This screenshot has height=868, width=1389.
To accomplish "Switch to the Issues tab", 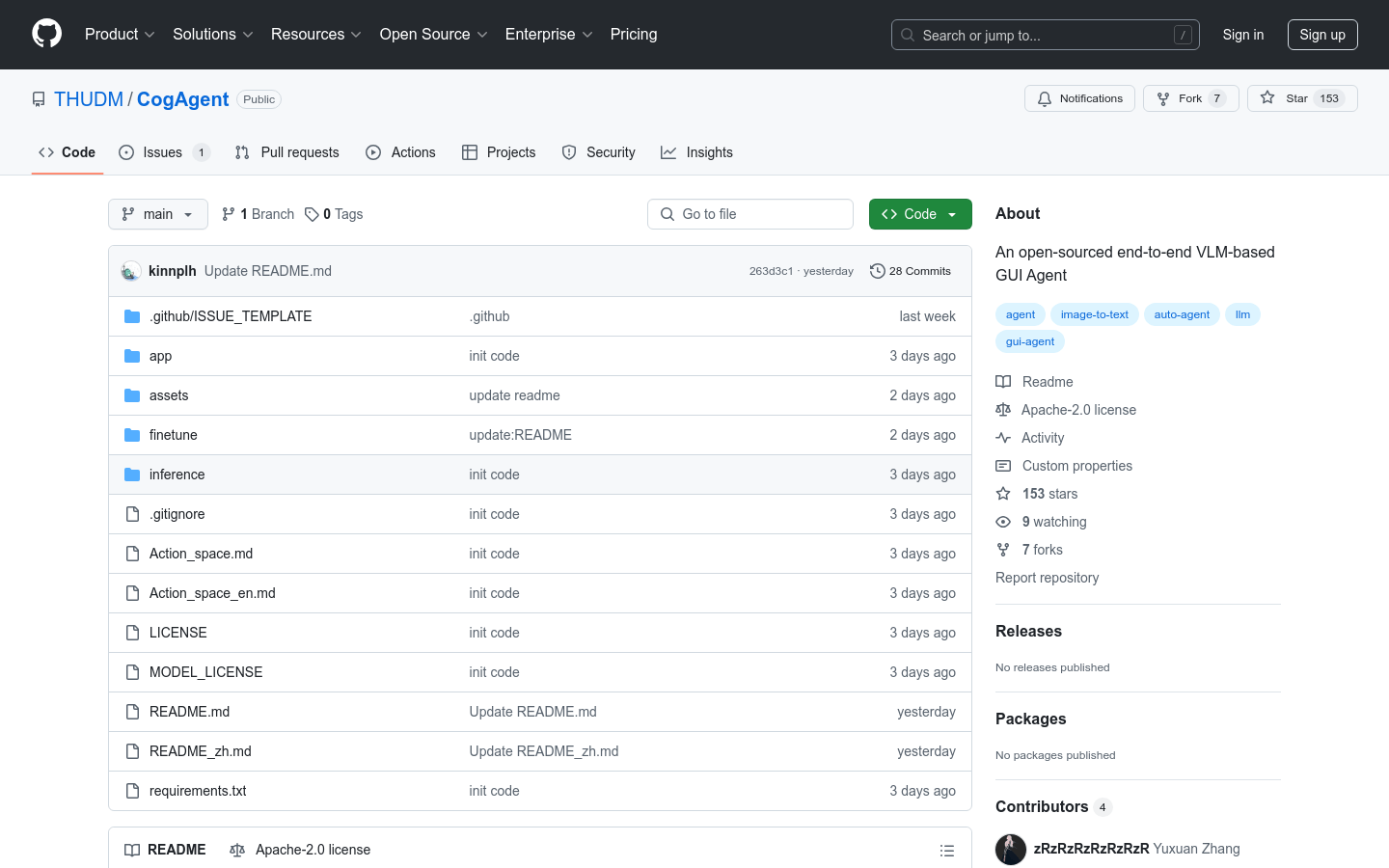I will 164,152.
